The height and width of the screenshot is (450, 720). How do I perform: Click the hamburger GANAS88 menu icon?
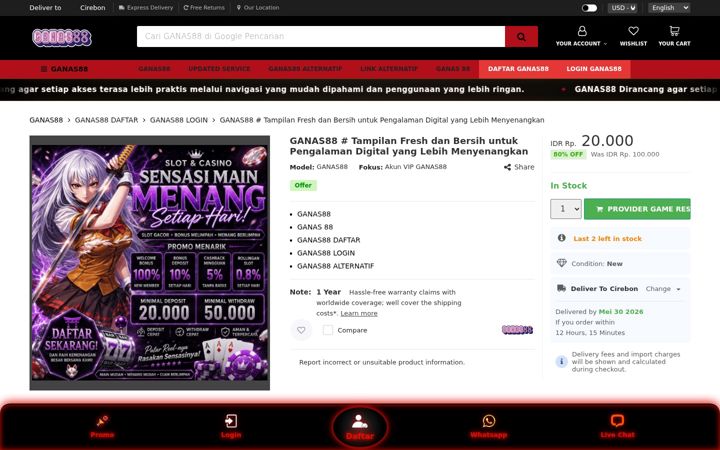click(x=44, y=69)
